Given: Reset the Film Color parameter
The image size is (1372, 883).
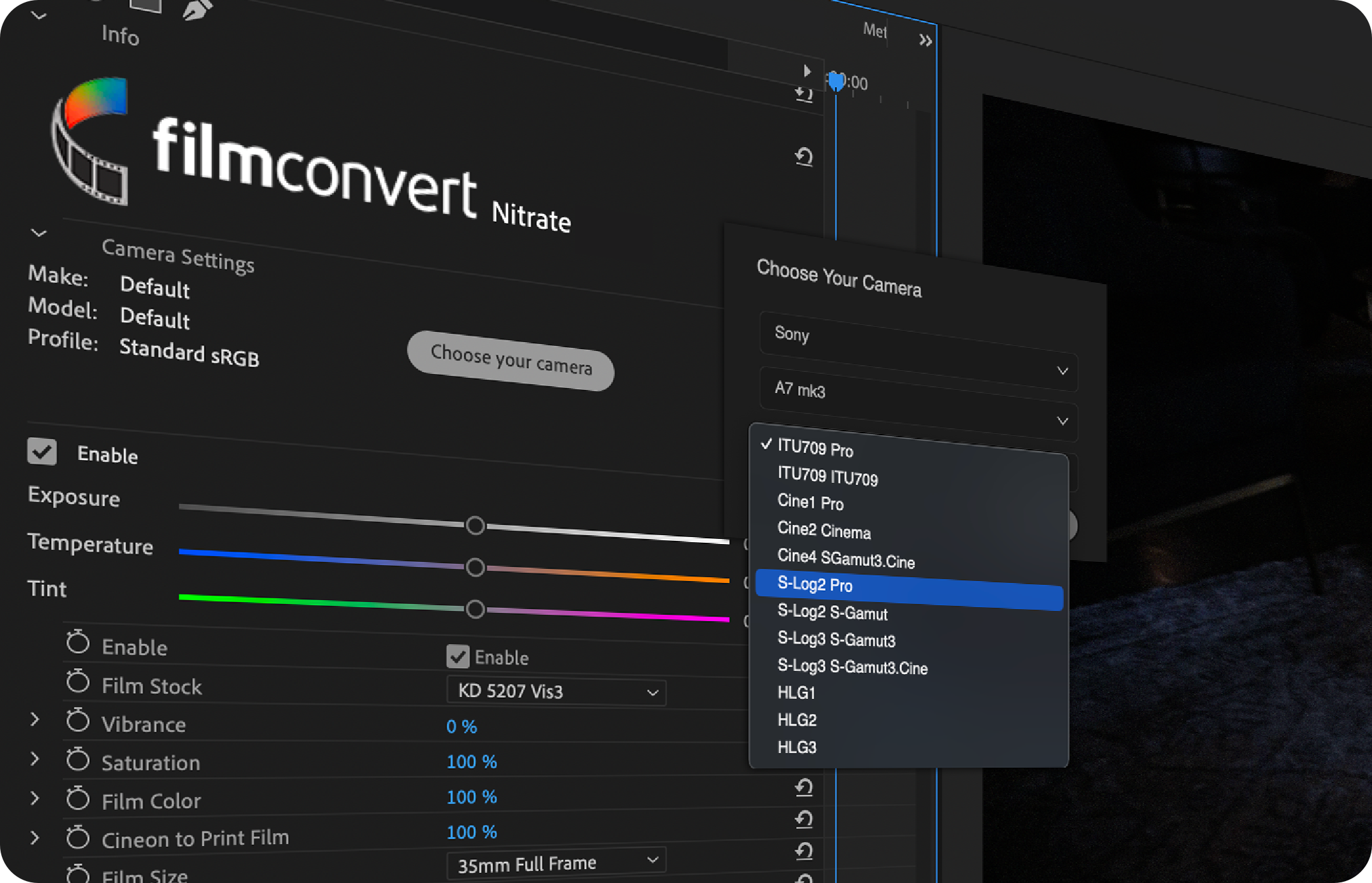Looking at the screenshot, I should pos(804,788).
